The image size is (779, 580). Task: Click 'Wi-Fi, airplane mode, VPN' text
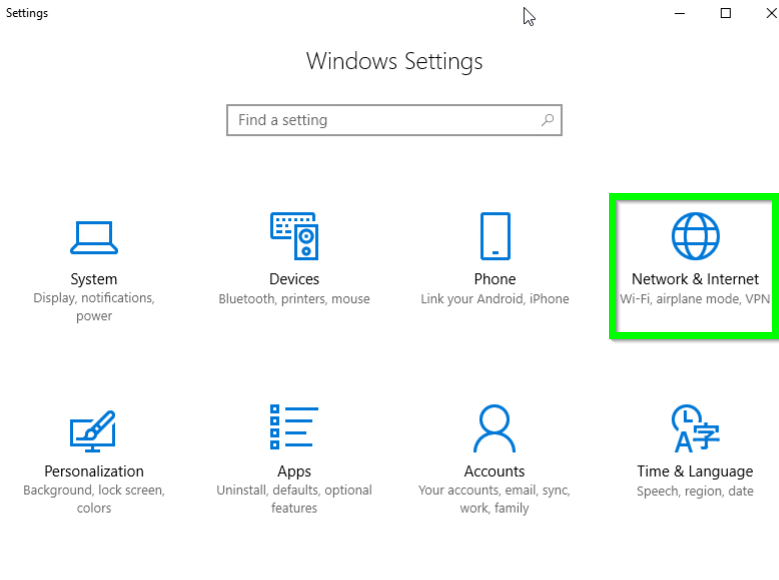click(x=695, y=299)
